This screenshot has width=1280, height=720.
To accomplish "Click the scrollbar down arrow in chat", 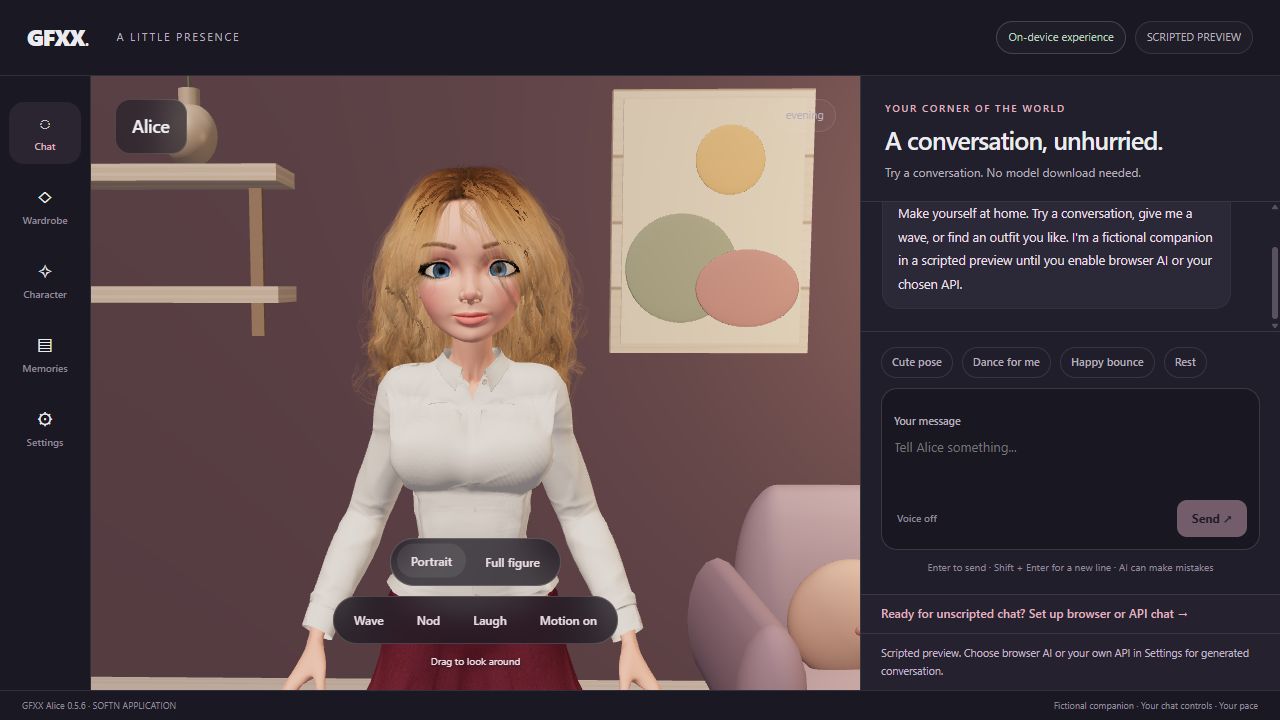I will tap(1274, 326).
